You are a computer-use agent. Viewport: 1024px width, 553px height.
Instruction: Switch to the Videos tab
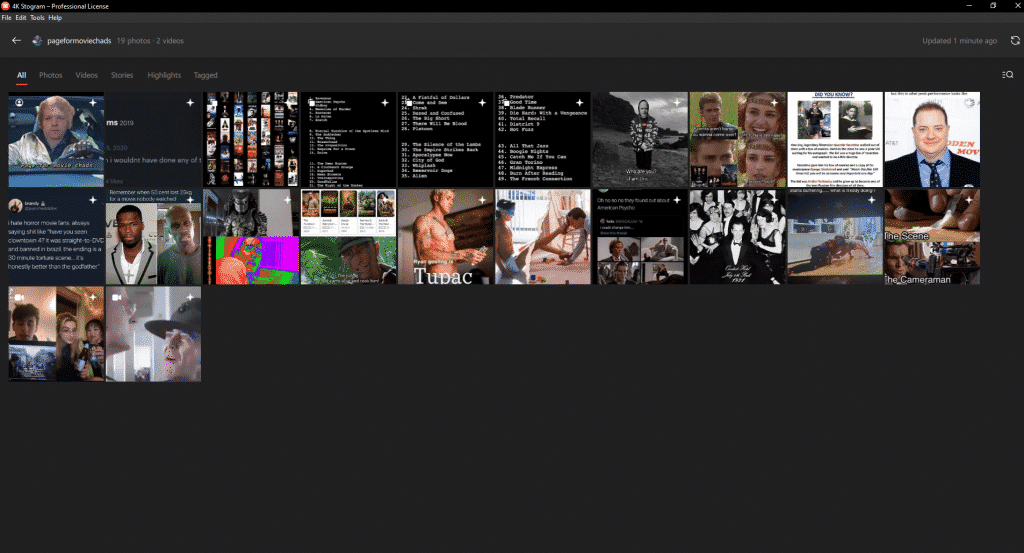(x=86, y=75)
